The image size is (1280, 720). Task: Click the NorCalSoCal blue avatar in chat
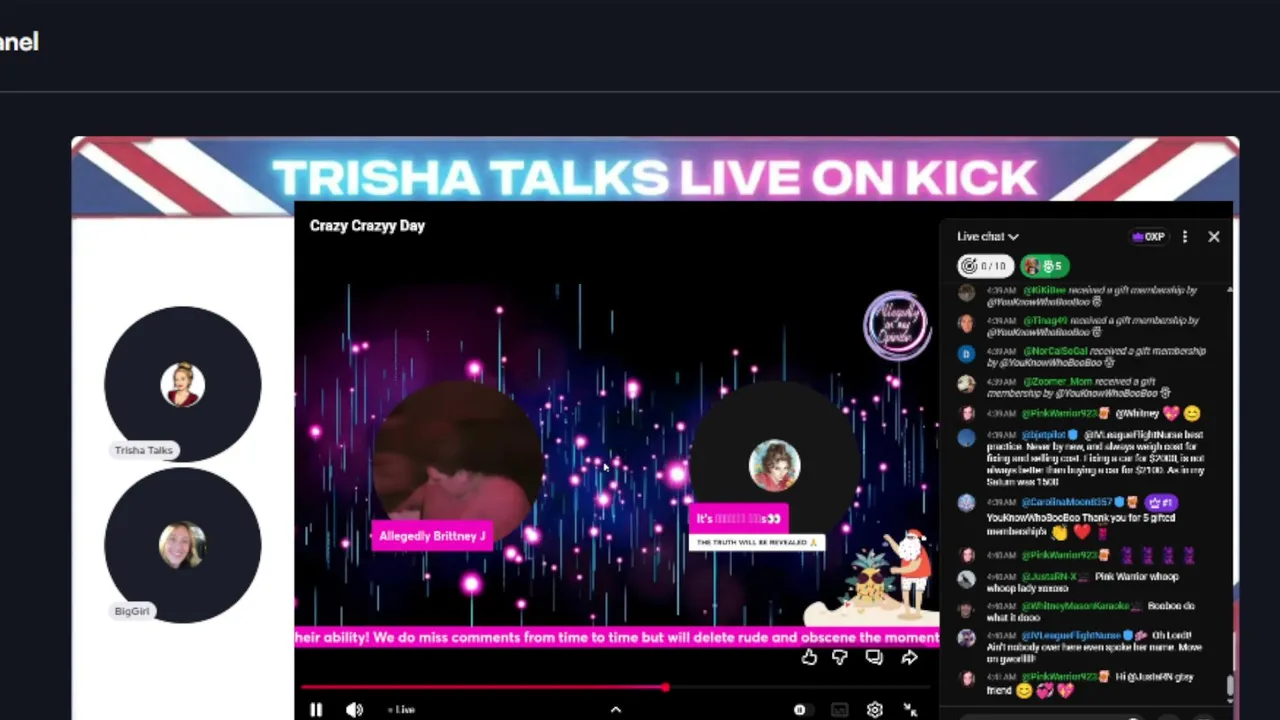click(966, 353)
